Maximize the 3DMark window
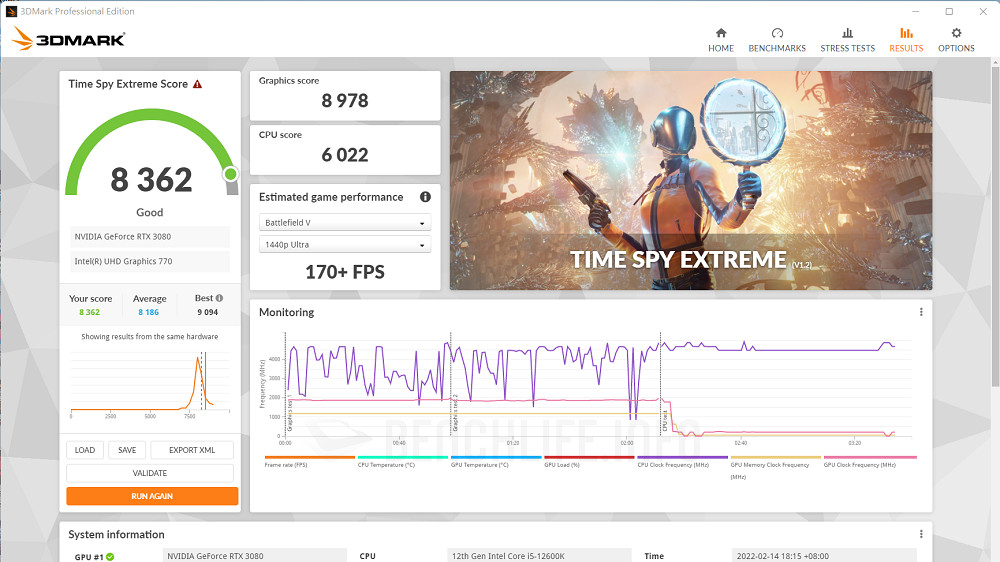 coord(949,11)
